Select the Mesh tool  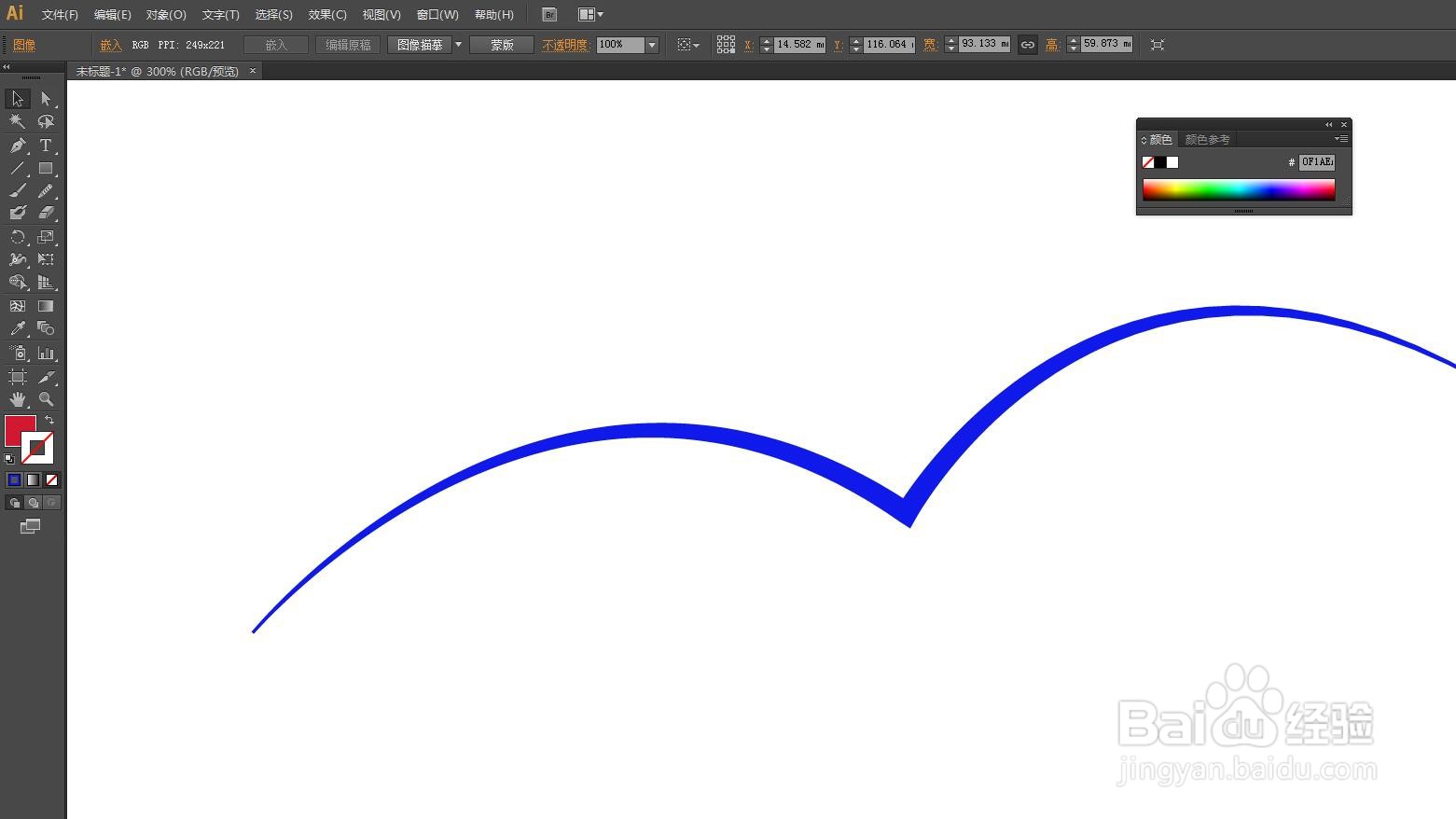click(17, 306)
